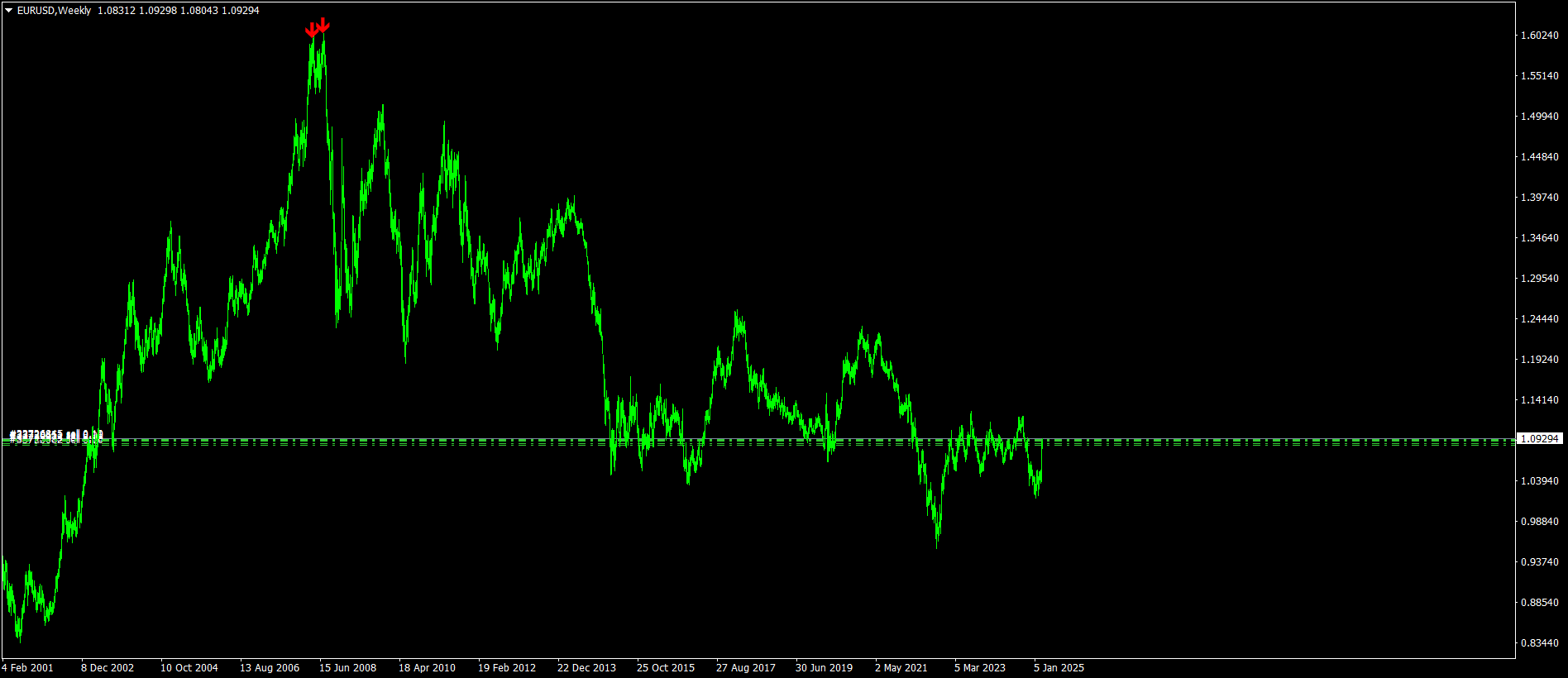Screen dimensions: 1568x678
Task: Click the left red sell arrow at the peak
Action: pyautogui.click(x=311, y=31)
